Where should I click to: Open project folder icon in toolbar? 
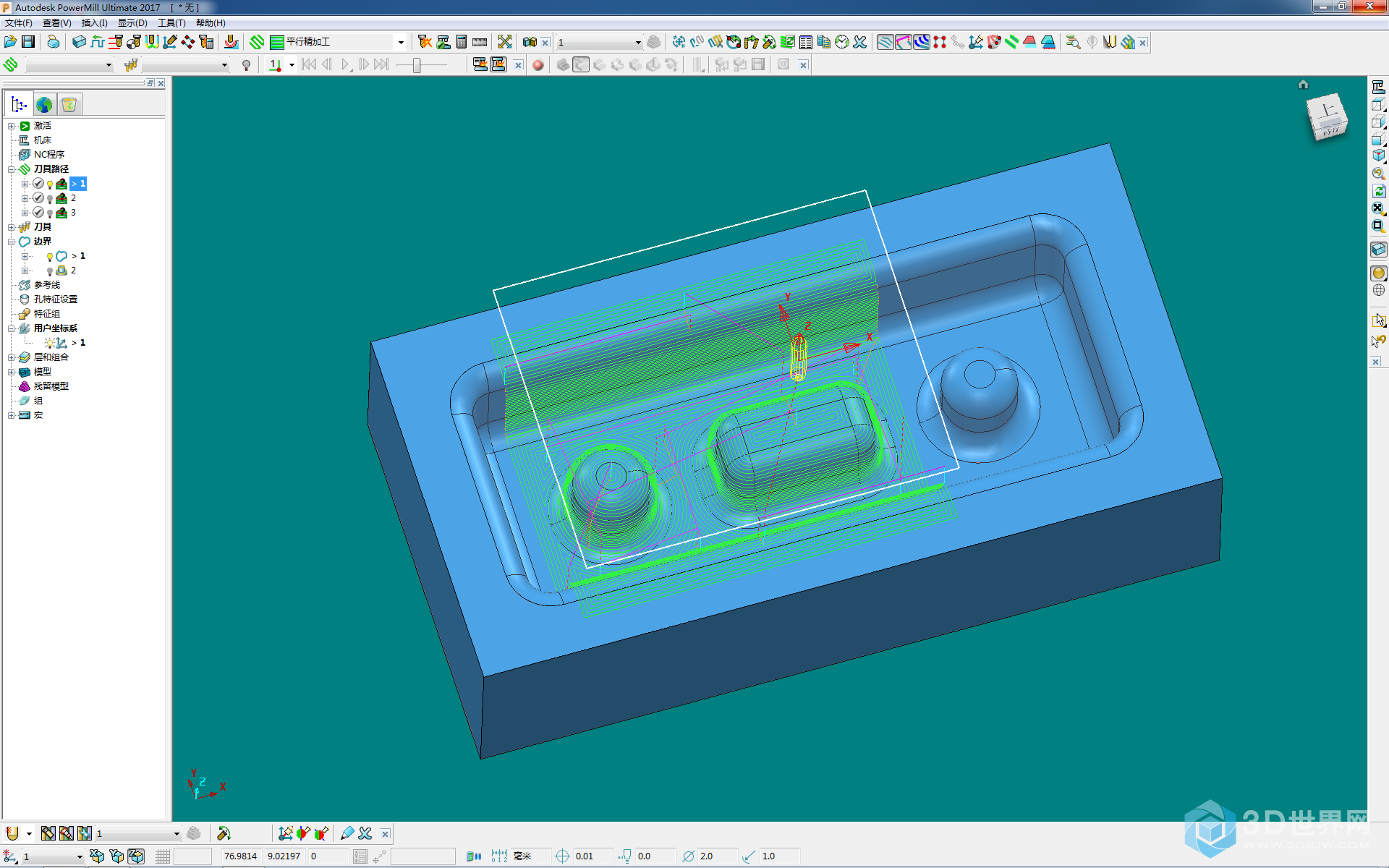click(10, 42)
